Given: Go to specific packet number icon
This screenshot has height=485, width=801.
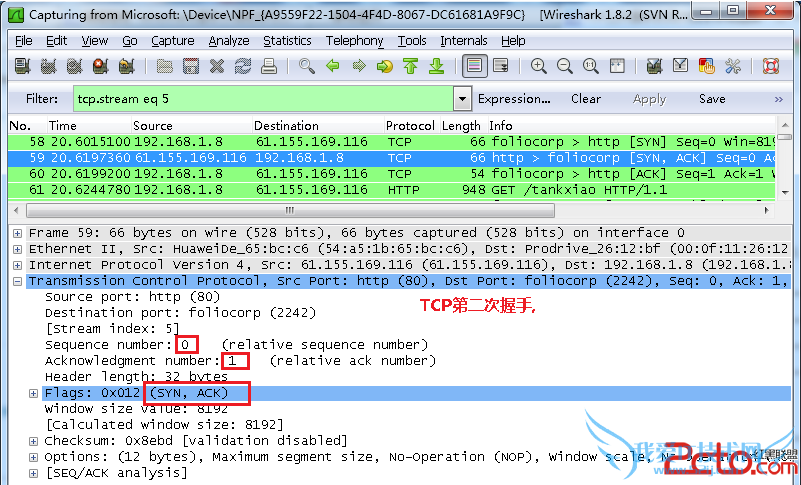Looking at the screenshot, I should [x=385, y=66].
